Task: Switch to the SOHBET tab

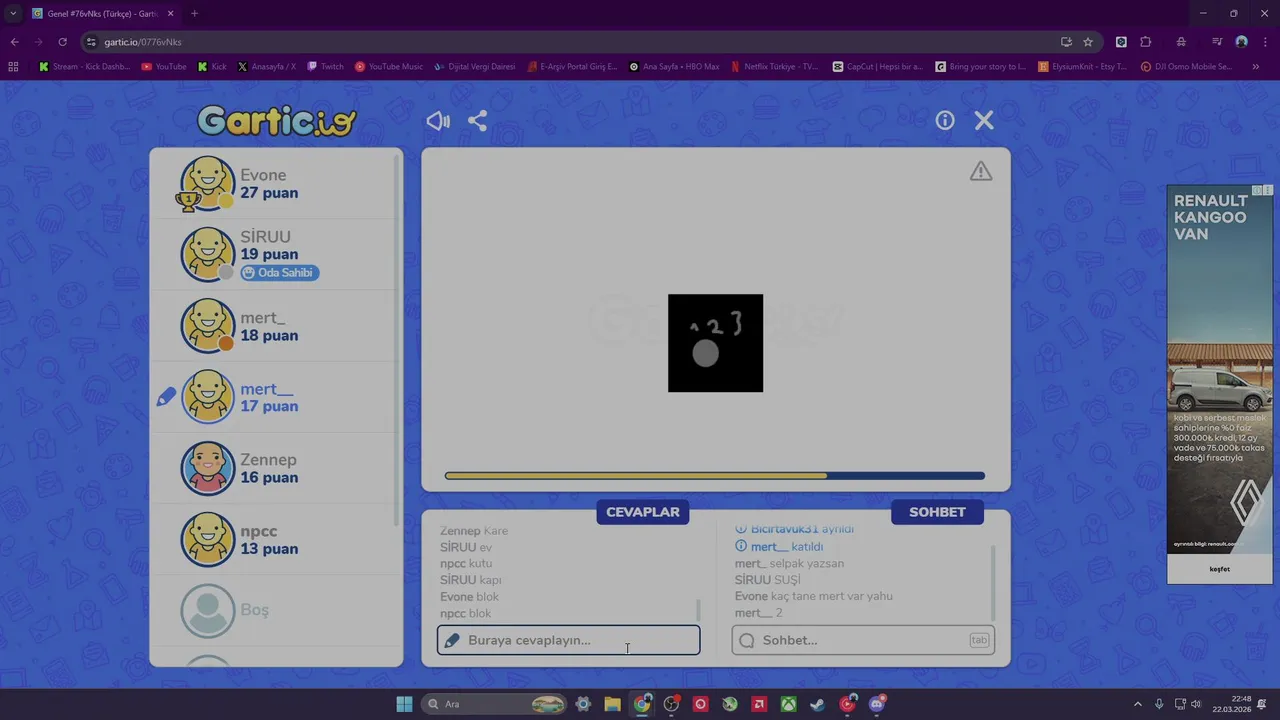Action: point(937,512)
